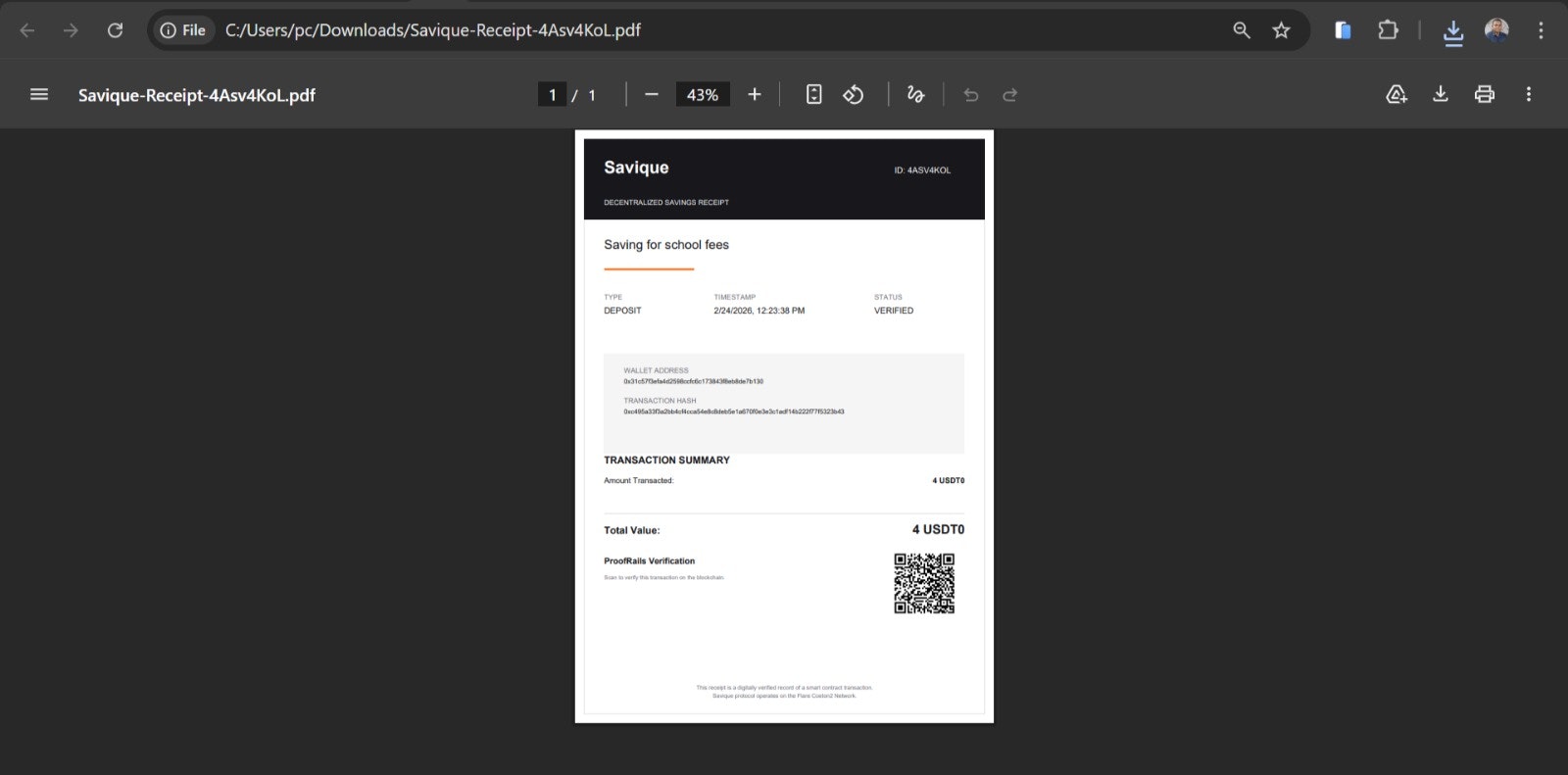Click the transaction hash value

pos(734,412)
